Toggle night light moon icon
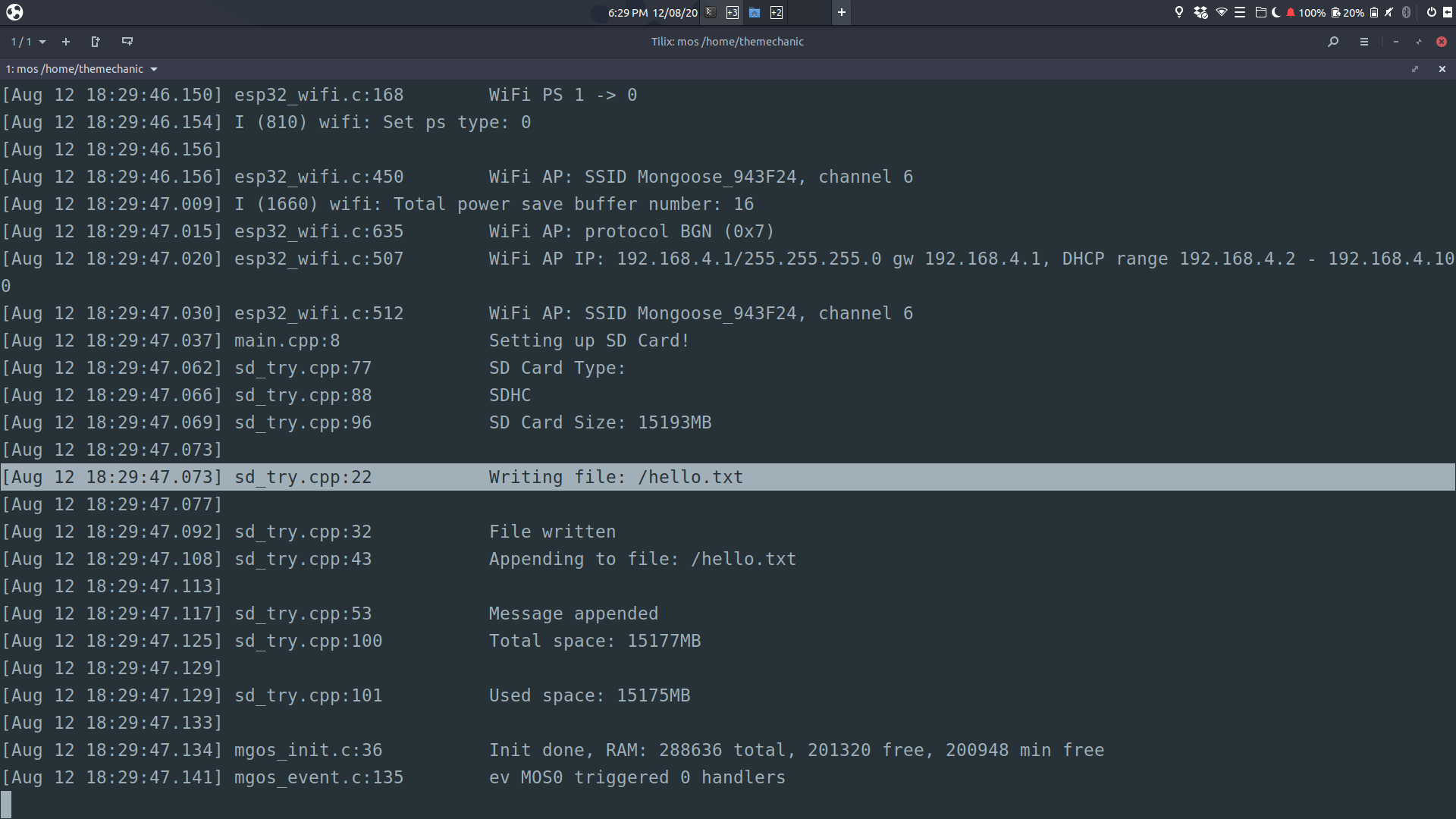The height and width of the screenshot is (819, 1456). 1276,12
